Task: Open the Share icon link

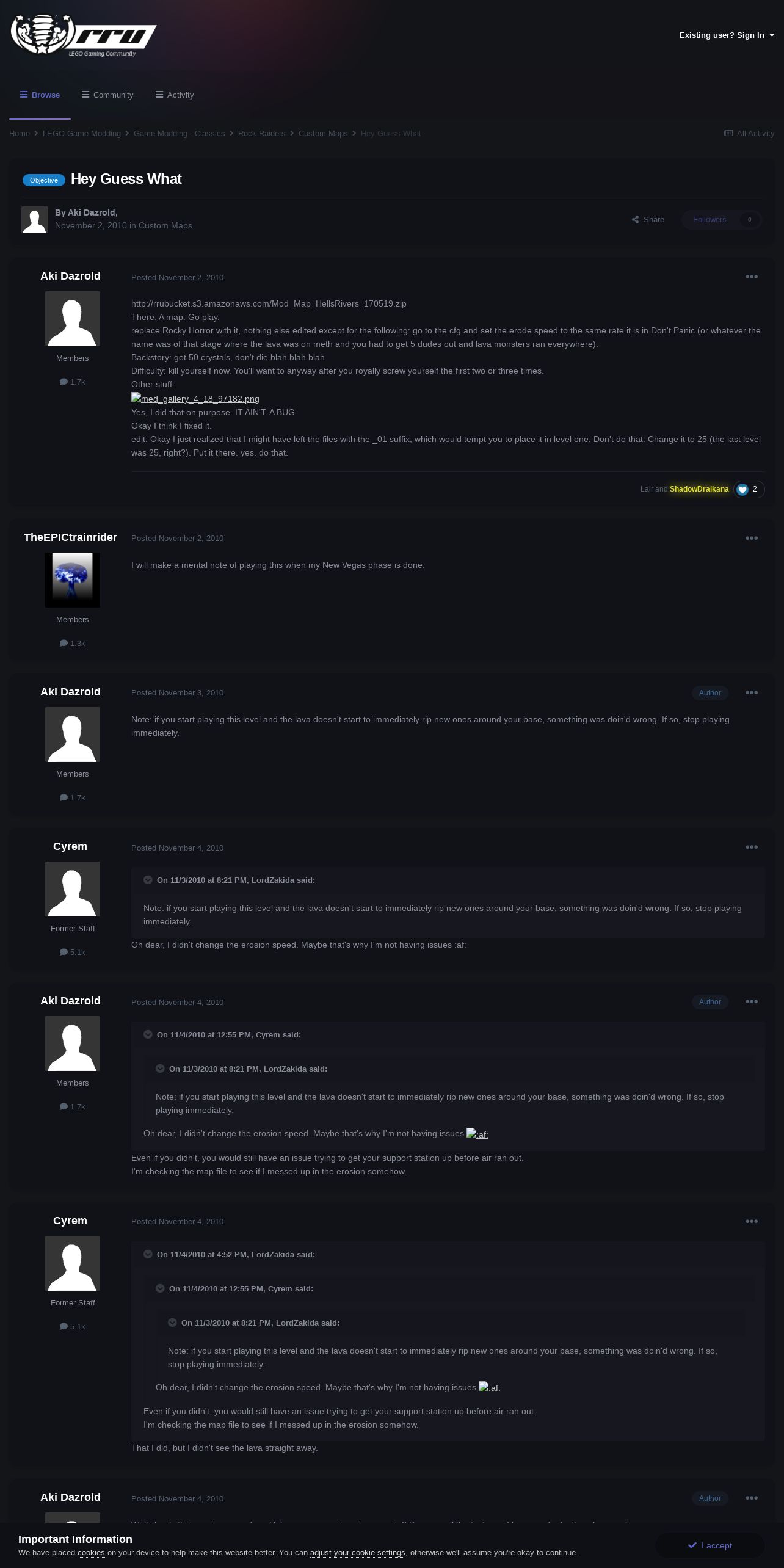Action: (648, 220)
